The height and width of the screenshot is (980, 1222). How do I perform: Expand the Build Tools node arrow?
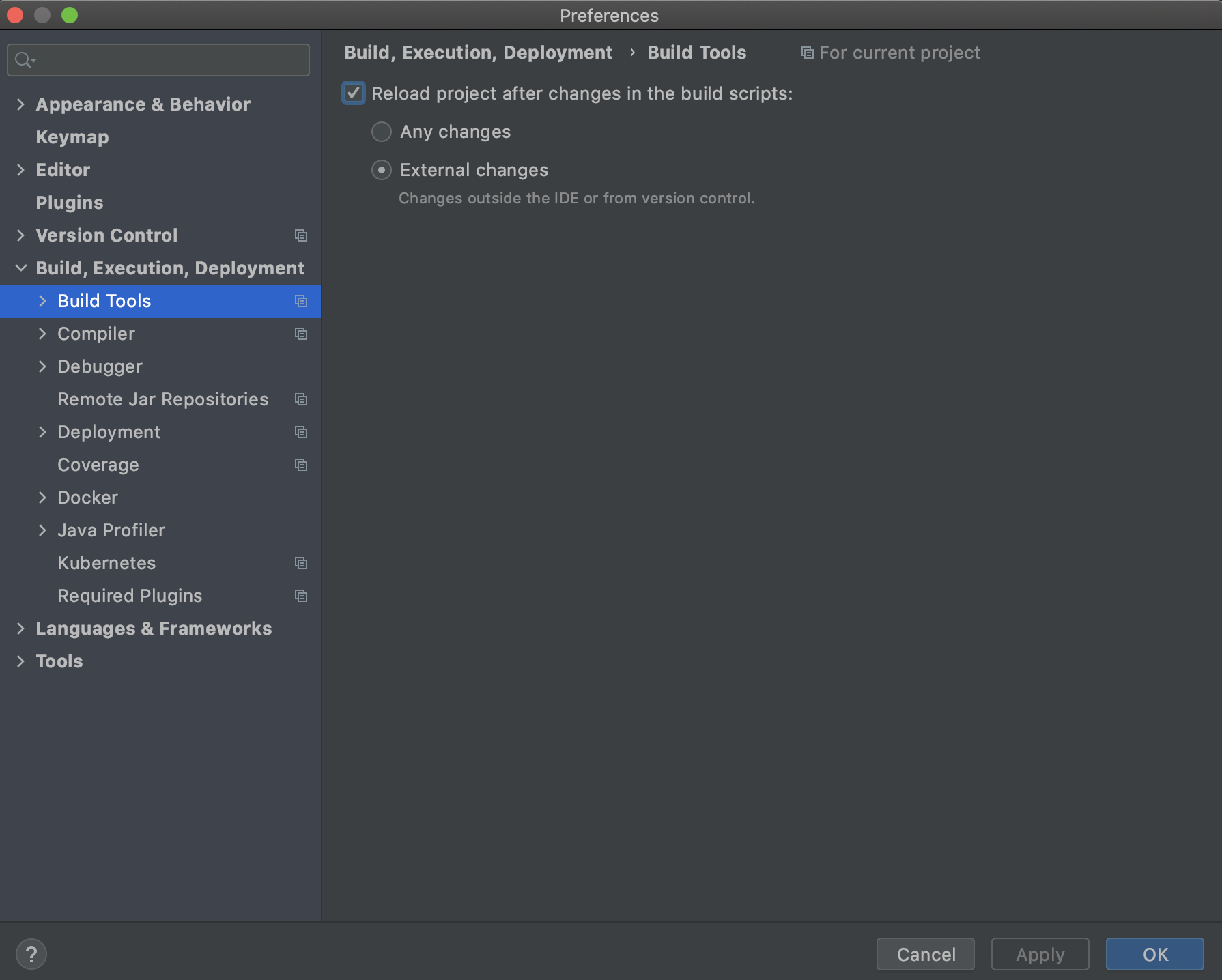pos(42,301)
